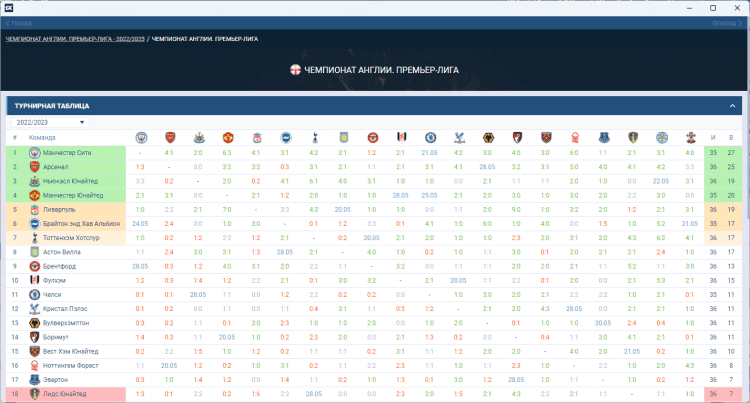
Task: Open team Тоттенхэм Хотспур
Action: coord(71,238)
